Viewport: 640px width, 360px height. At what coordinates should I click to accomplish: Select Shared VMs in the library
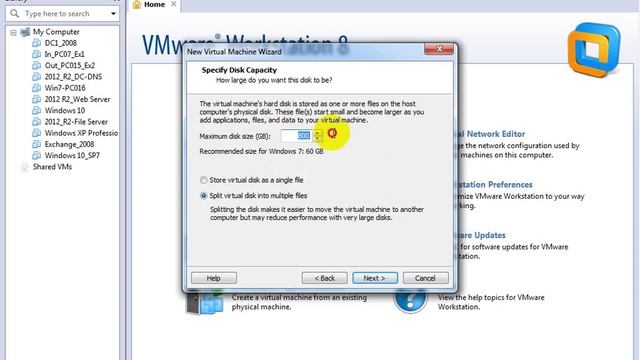[52, 167]
